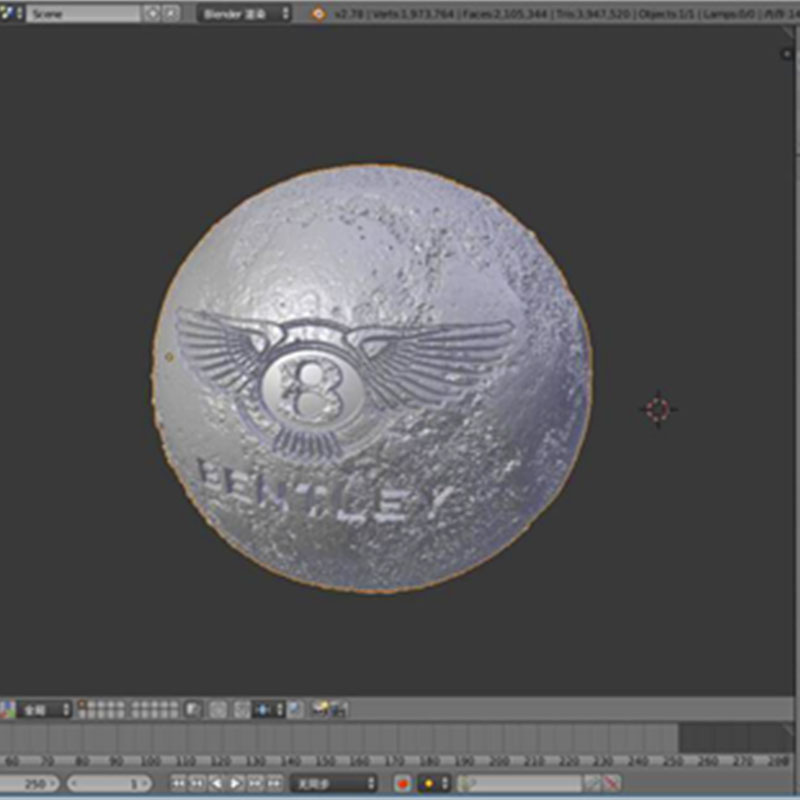Click the OpenGL render animation clapper icon

[x=340, y=710]
